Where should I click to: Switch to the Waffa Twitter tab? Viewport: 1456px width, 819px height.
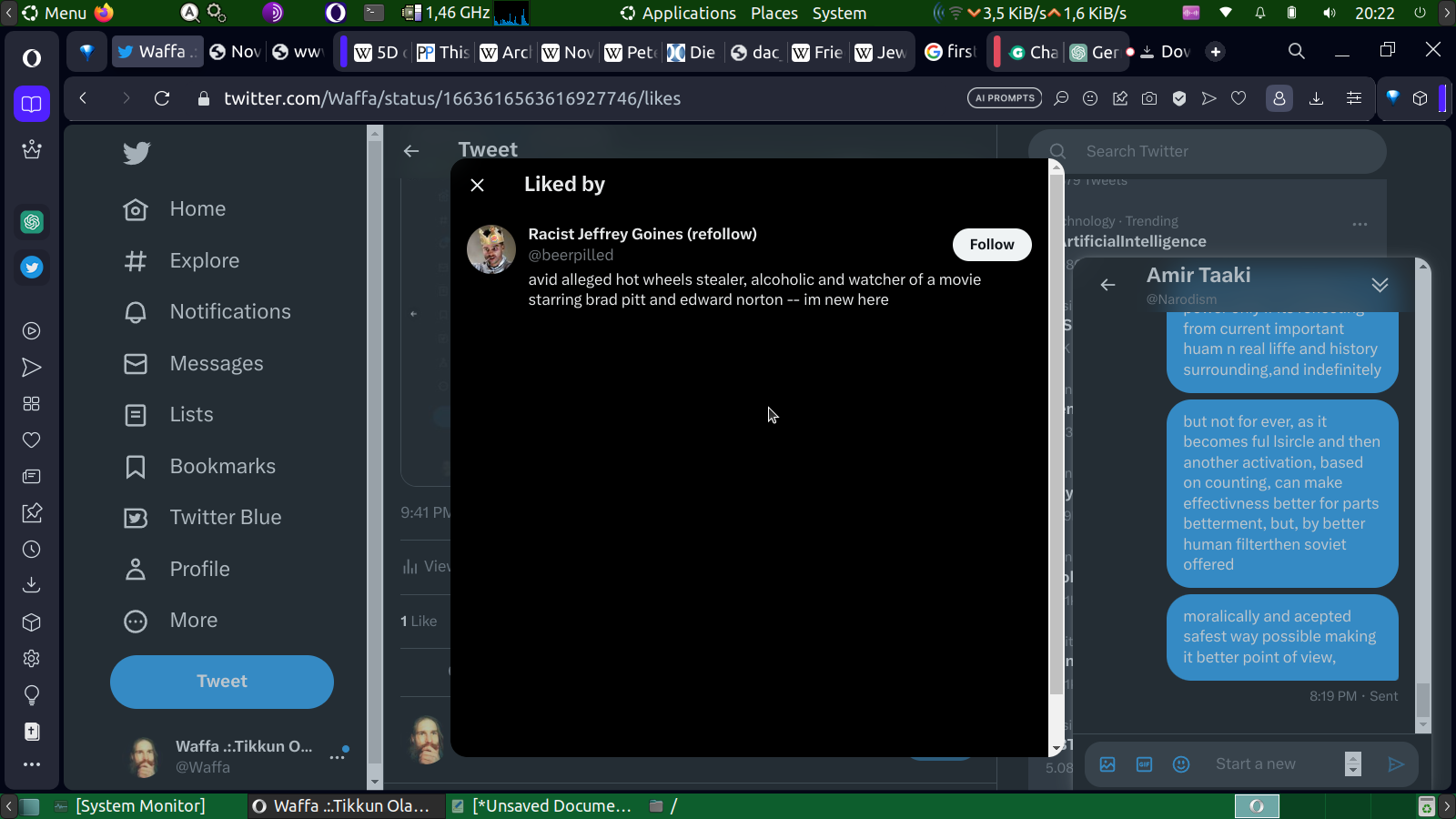click(x=157, y=52)
